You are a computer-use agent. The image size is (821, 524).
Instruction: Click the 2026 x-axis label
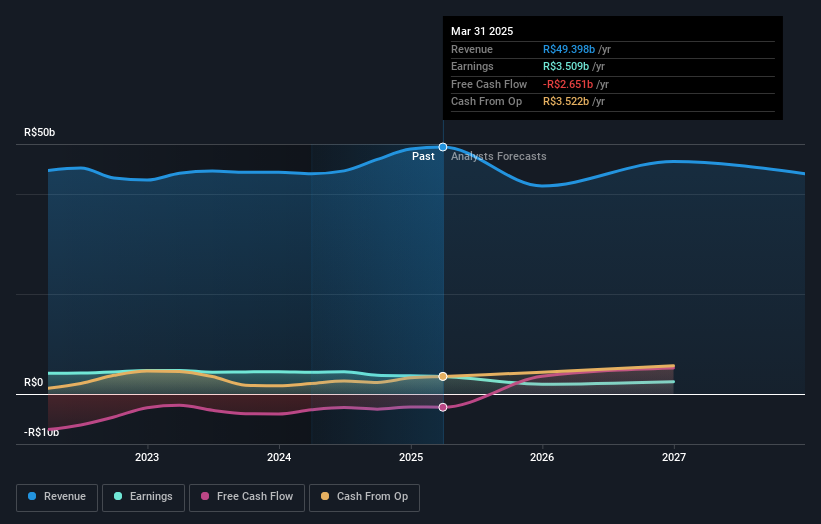pyautogui.click(x=542, y=457)
